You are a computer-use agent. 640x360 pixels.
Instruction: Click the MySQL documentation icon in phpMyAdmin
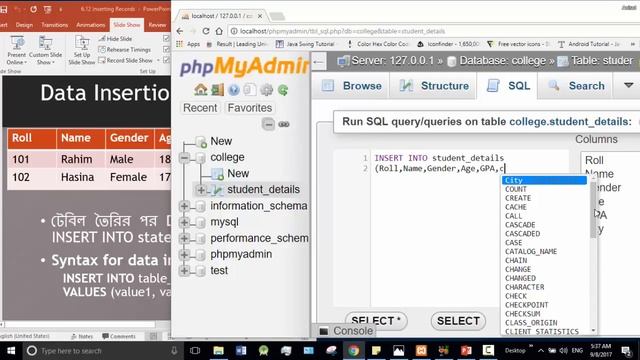click(x=250, y=89)
